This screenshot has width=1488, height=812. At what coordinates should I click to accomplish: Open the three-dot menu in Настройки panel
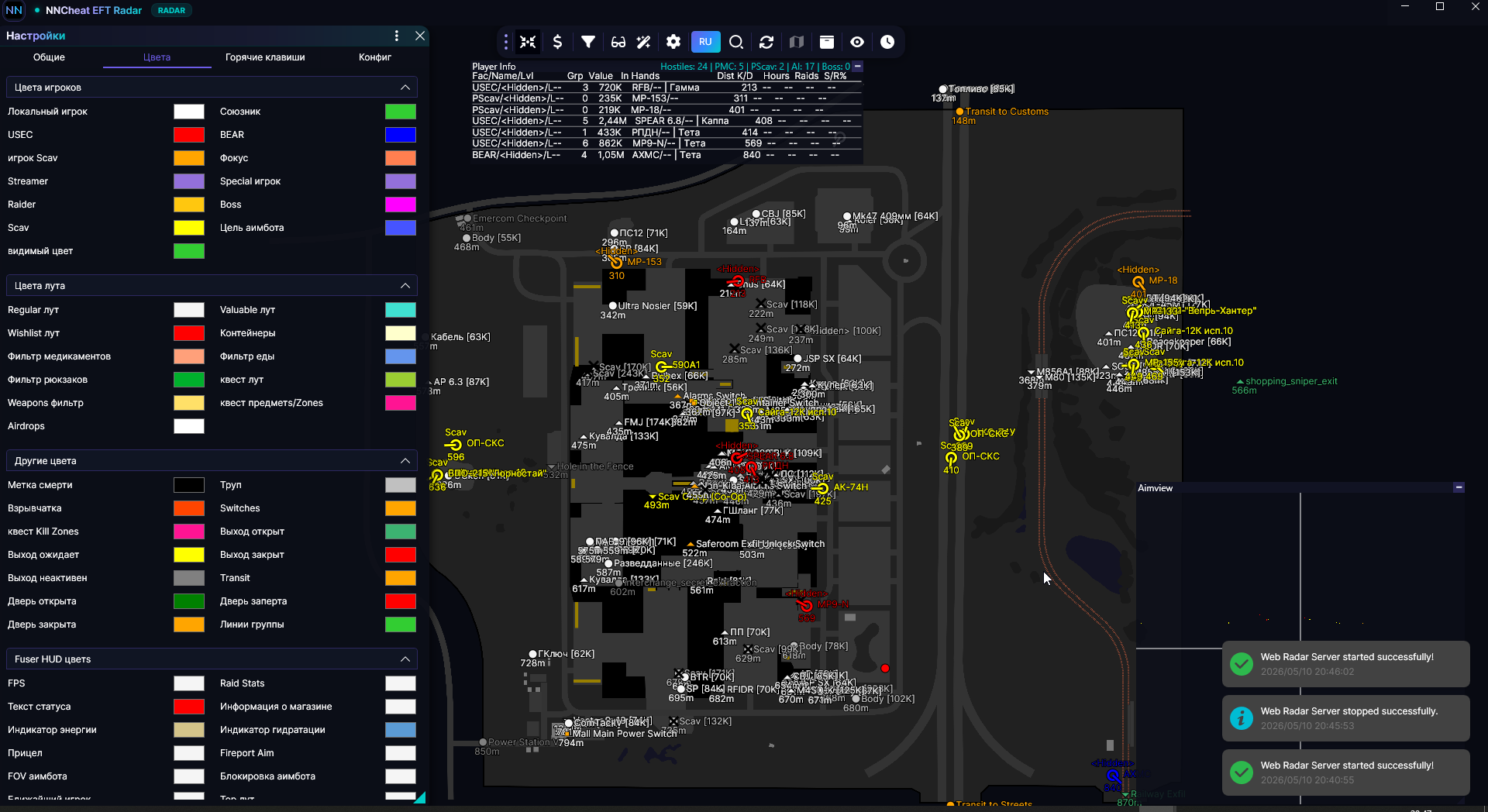click(x=397, y=36)
